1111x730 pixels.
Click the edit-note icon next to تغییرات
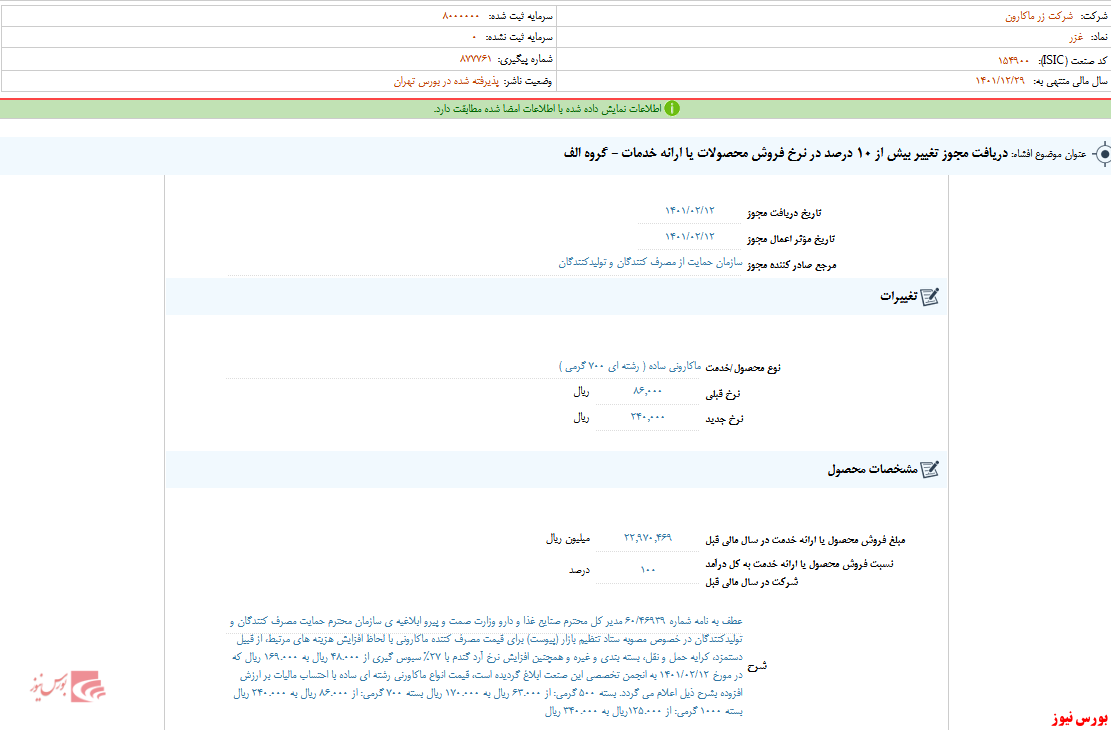pos(929,296)
